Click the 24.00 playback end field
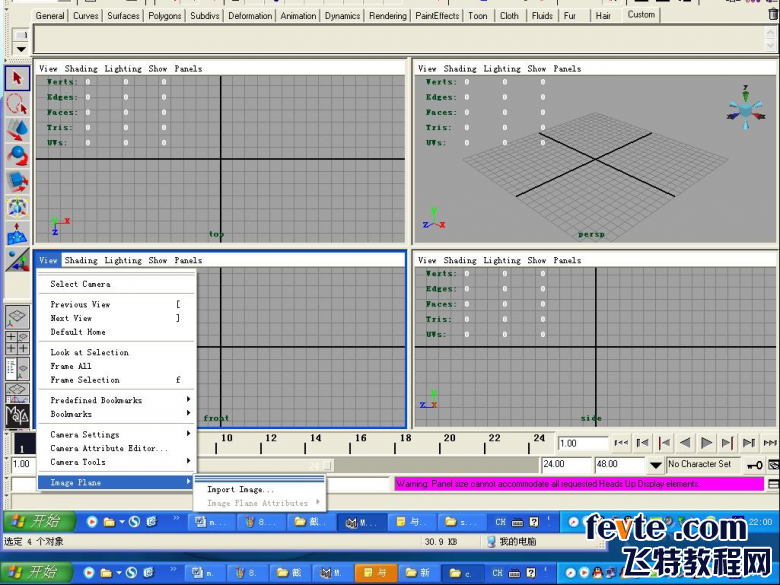 click(x=566, y=464)
